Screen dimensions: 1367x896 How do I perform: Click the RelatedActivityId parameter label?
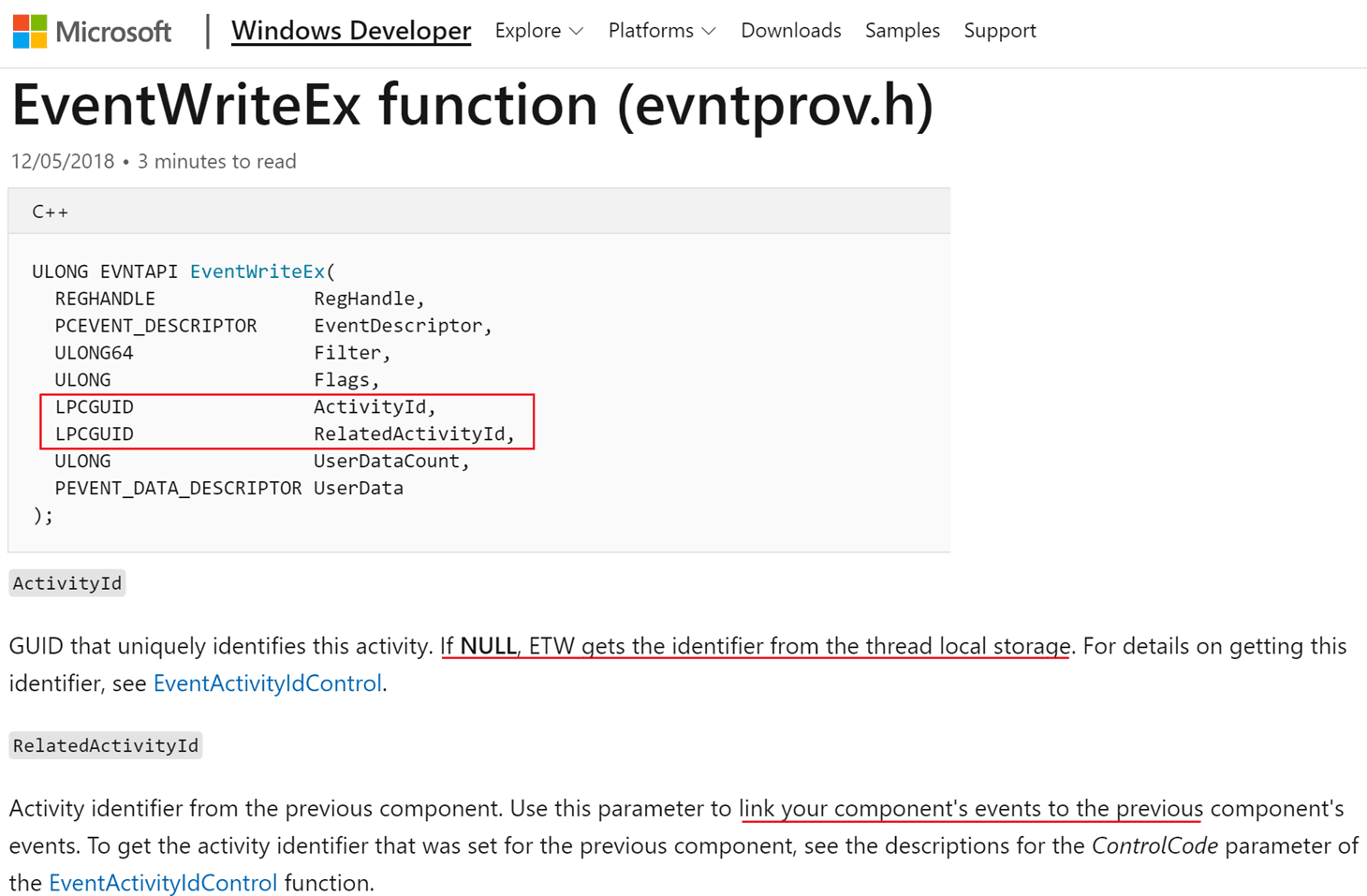(105, 744)
